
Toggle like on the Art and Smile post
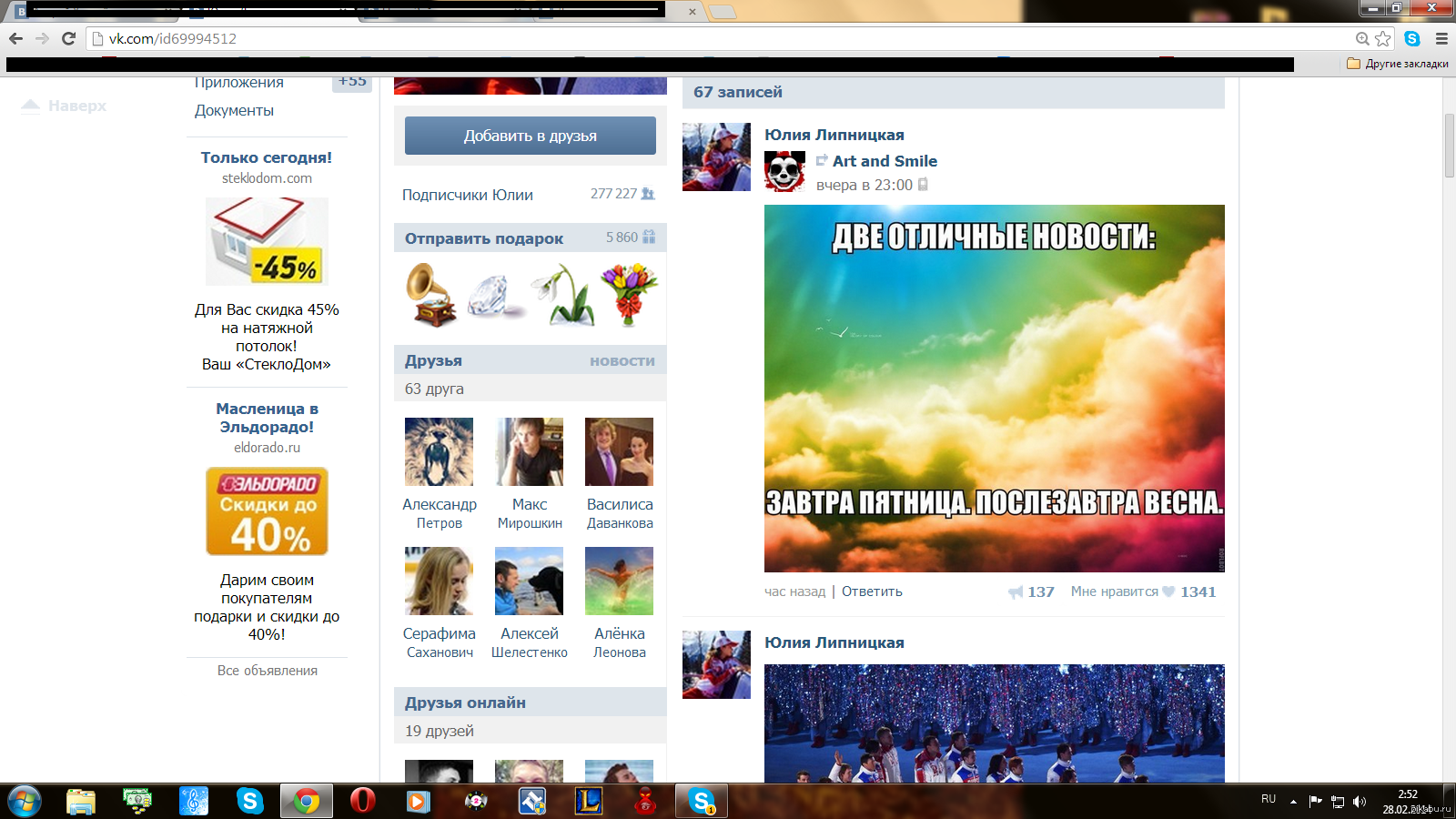pos(1168,591)
